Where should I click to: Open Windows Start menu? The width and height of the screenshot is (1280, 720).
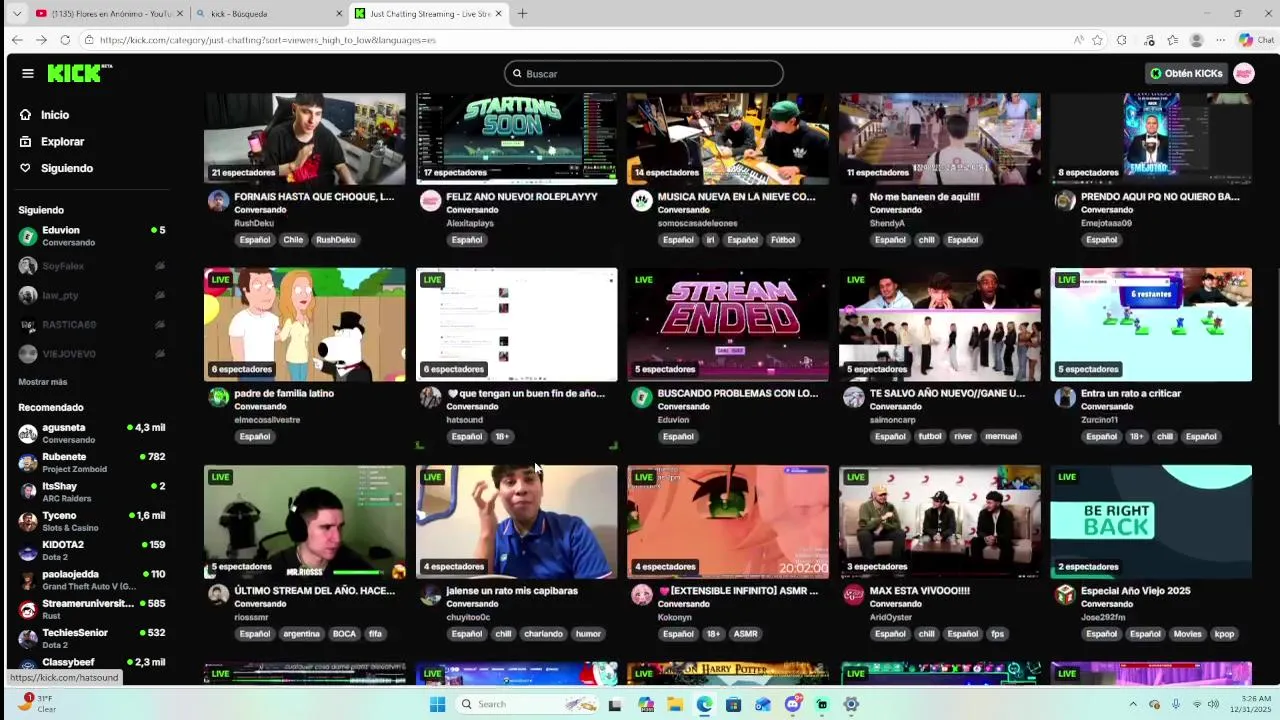pos(437,704)
